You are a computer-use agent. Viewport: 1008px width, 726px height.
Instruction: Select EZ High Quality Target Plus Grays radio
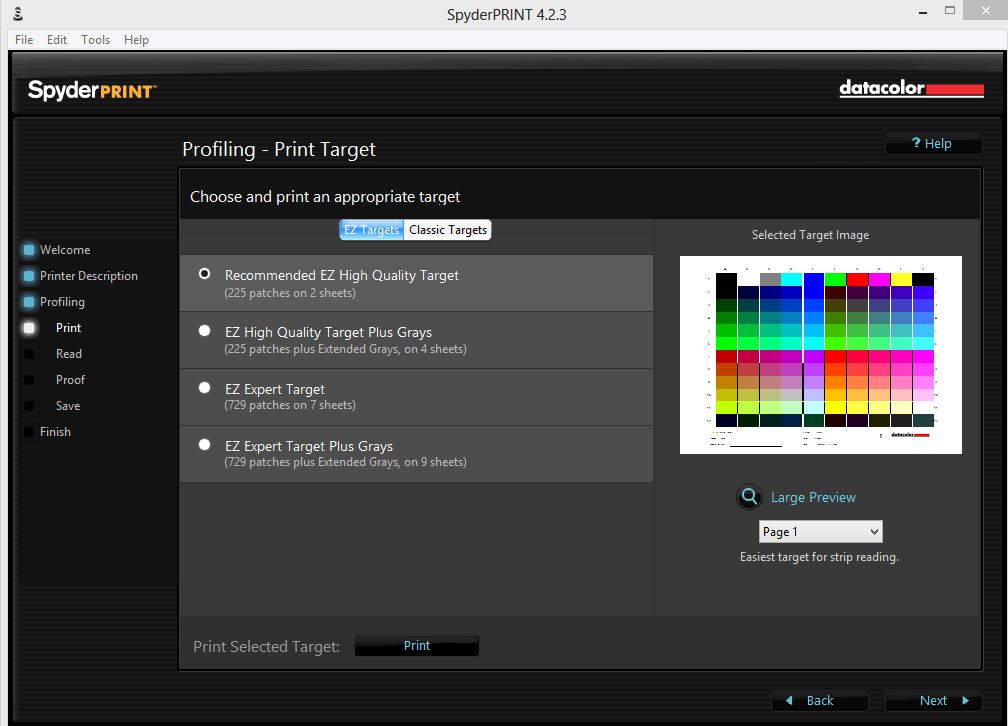(x=204, y=331)
